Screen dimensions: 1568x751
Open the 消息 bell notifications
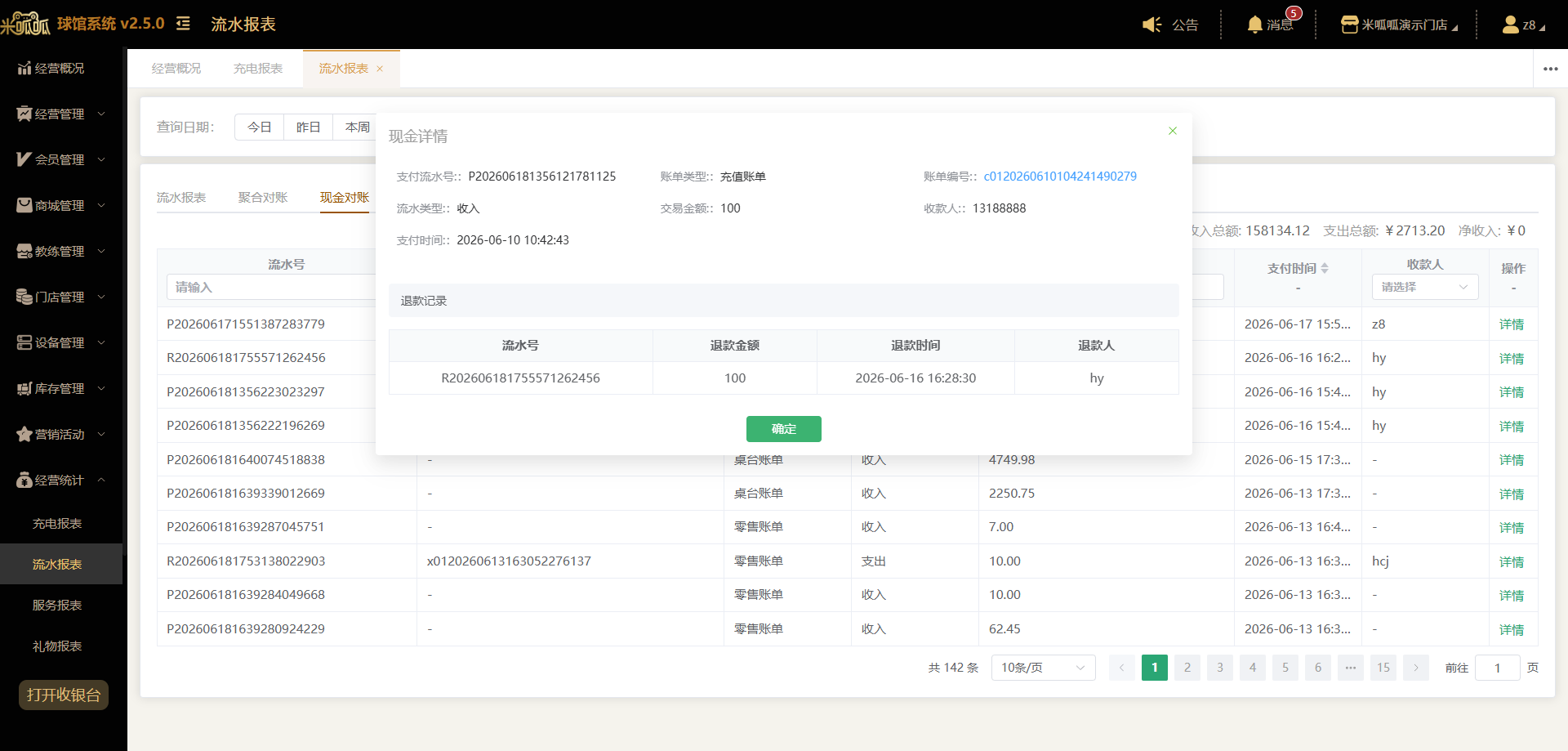1254,25
